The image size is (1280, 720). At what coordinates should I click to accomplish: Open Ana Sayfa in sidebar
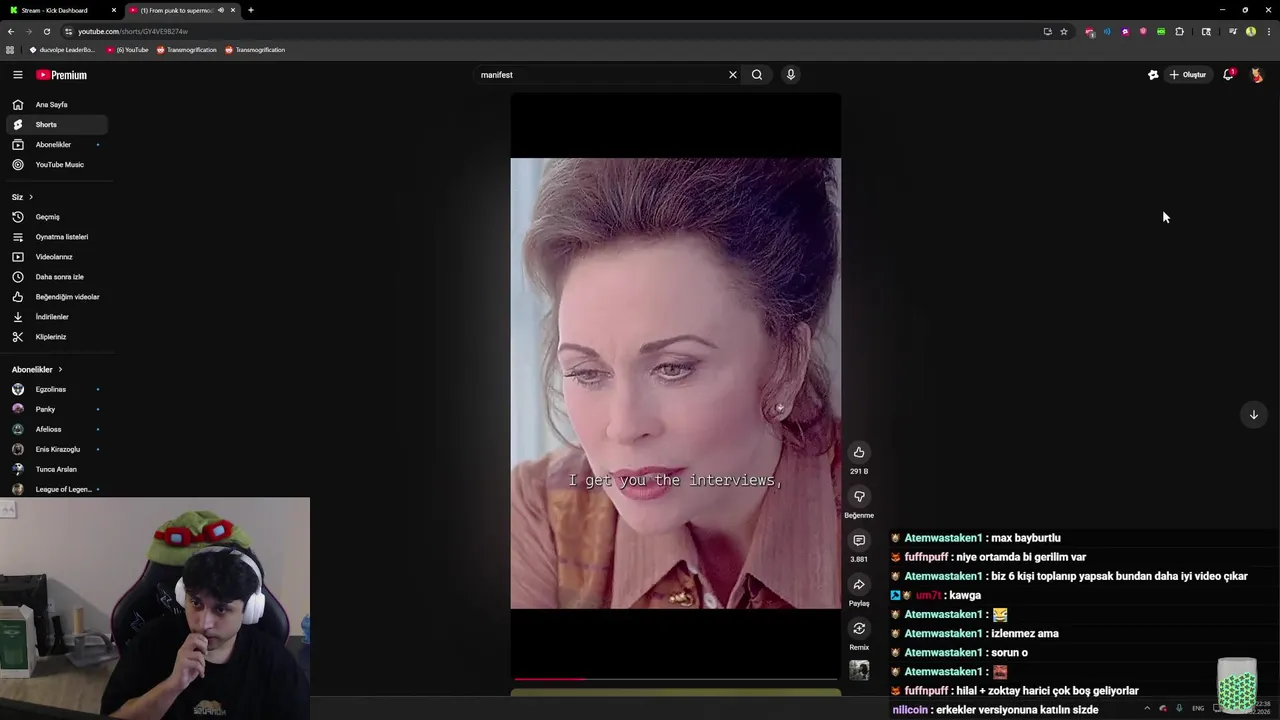[x=56, y=105]
